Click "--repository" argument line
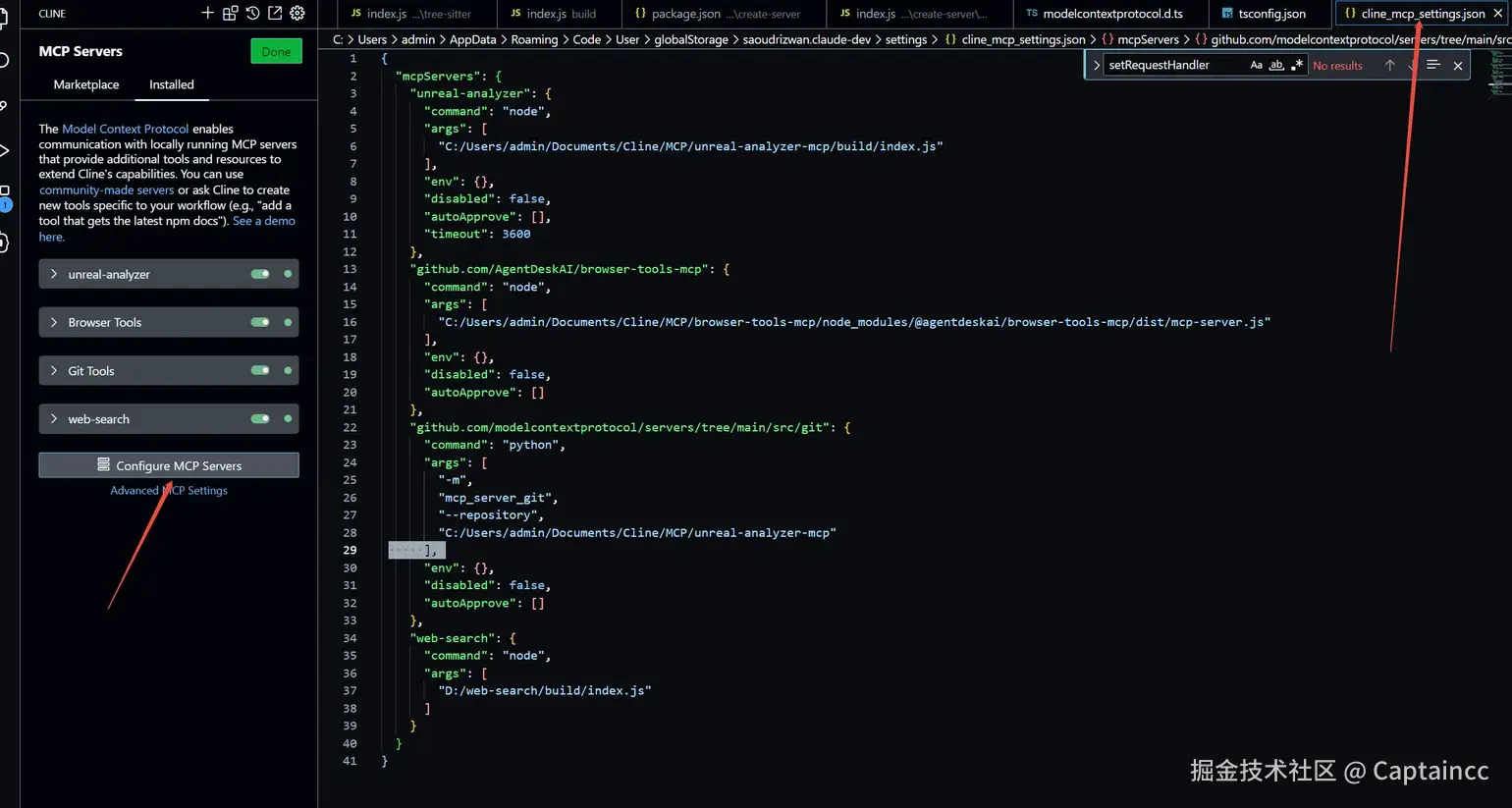1512x808 pixels. (x=491, y=514)
